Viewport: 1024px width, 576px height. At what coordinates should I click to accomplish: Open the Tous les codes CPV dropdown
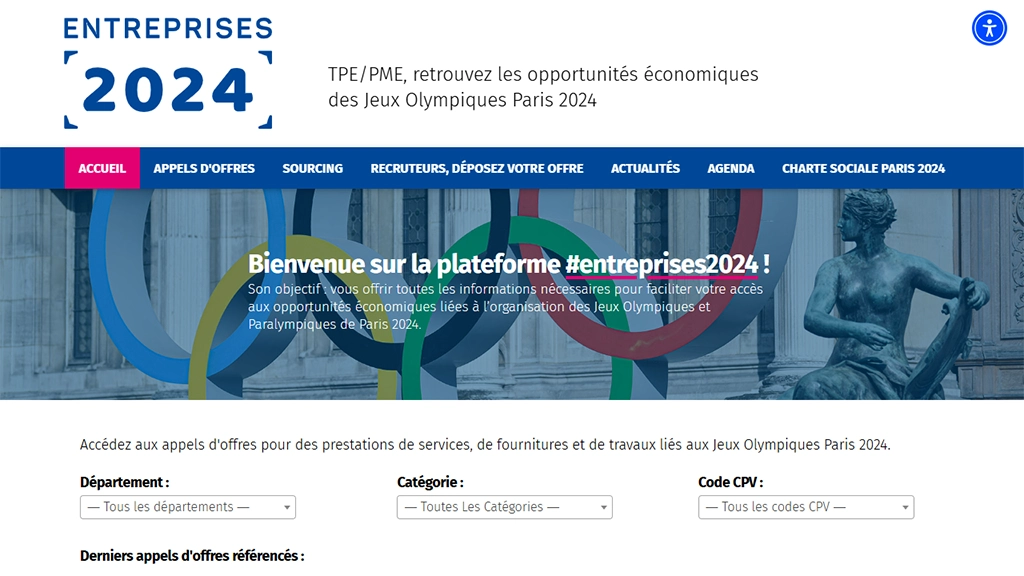tap(805, 507)
